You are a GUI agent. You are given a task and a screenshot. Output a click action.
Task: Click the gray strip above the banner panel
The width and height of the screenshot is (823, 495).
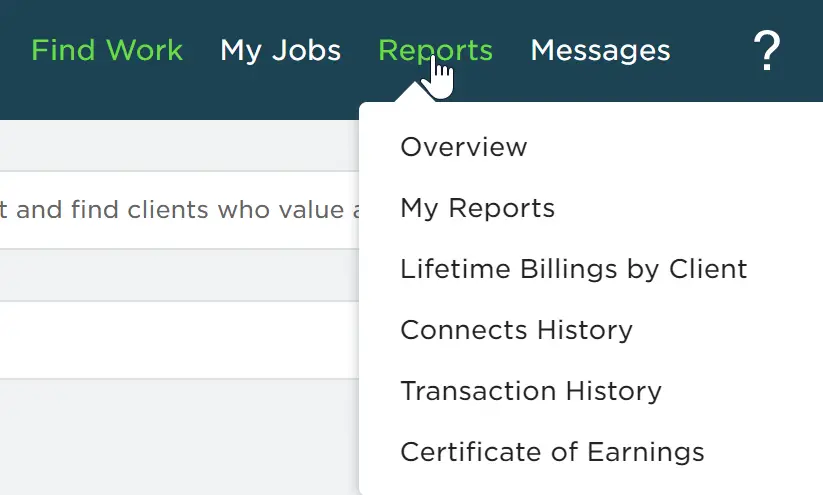[x=180, y=145]
